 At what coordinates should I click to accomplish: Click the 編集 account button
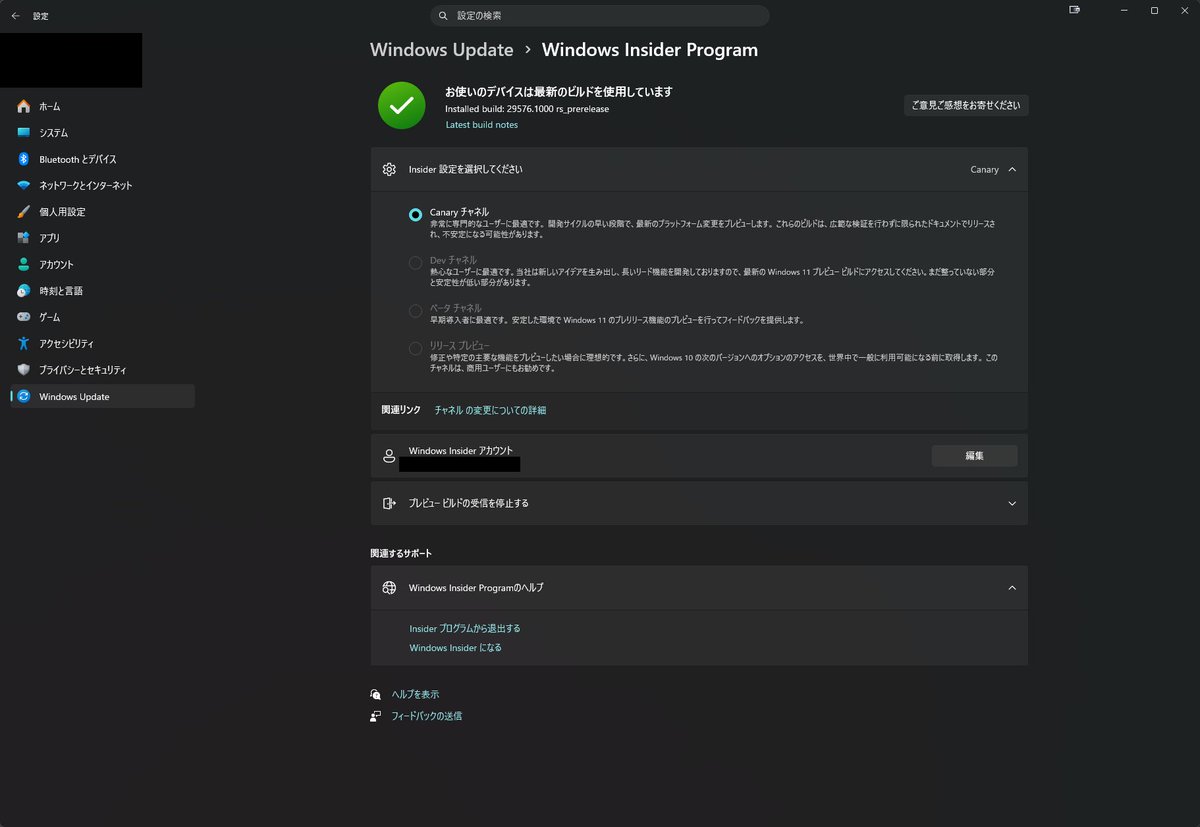coord(974,456)
